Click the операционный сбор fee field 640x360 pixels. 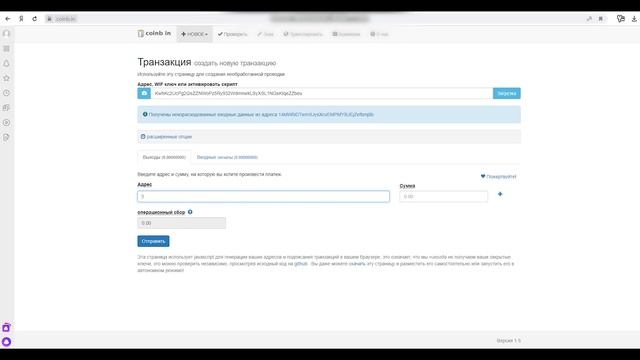(182, 223)
